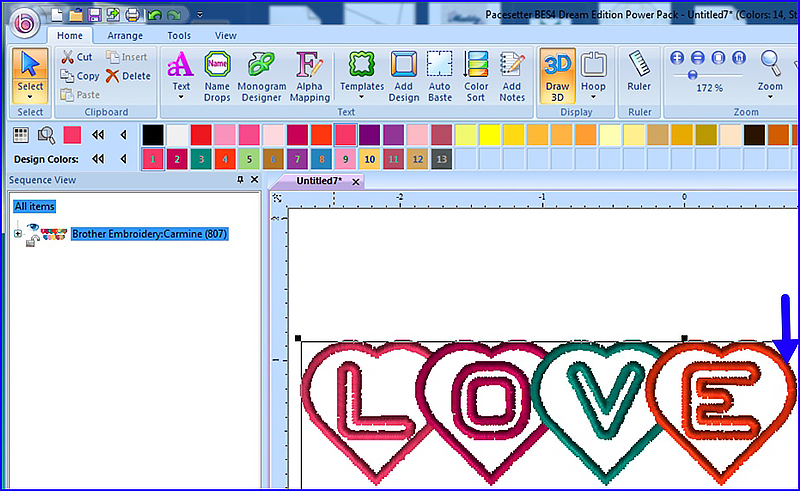Screen dimensions: 800x491
Task: Toggle eye visibility for Brother Embroidery item
Action: 33,227
